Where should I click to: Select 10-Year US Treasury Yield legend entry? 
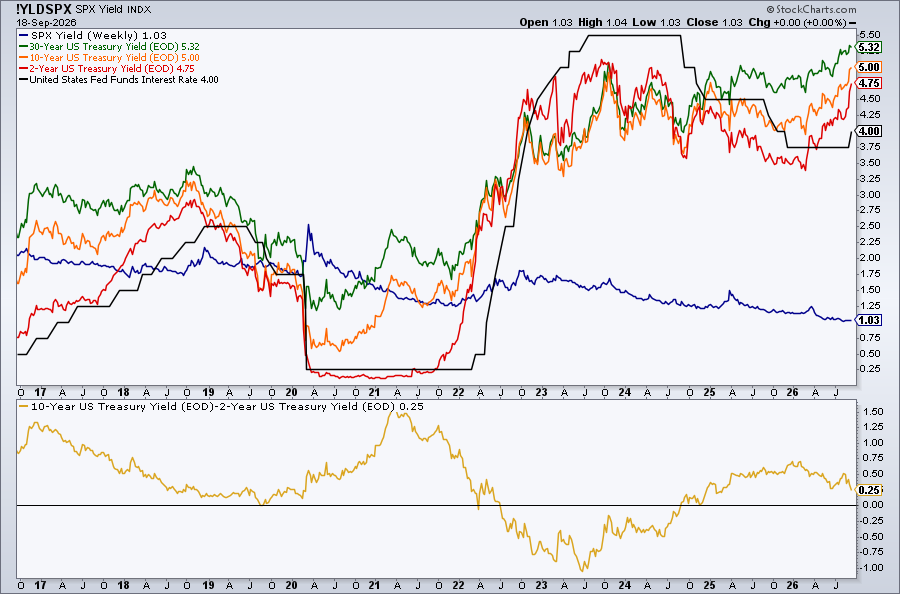point(110,57)
